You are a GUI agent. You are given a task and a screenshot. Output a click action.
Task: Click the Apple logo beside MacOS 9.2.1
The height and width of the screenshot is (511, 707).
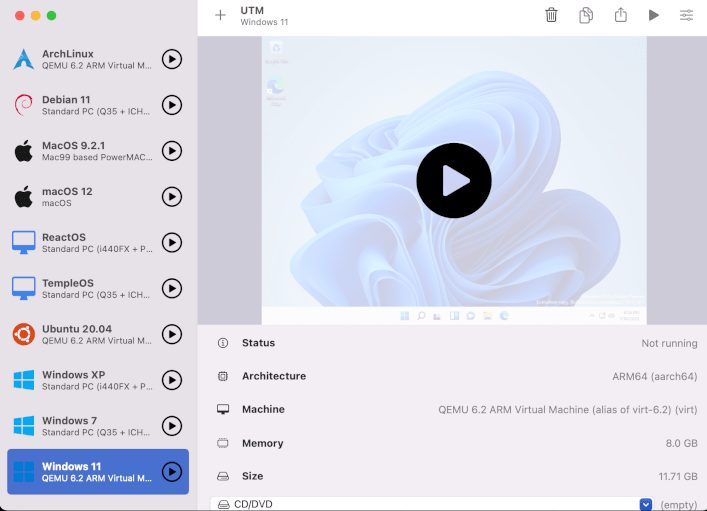(23, 151)
